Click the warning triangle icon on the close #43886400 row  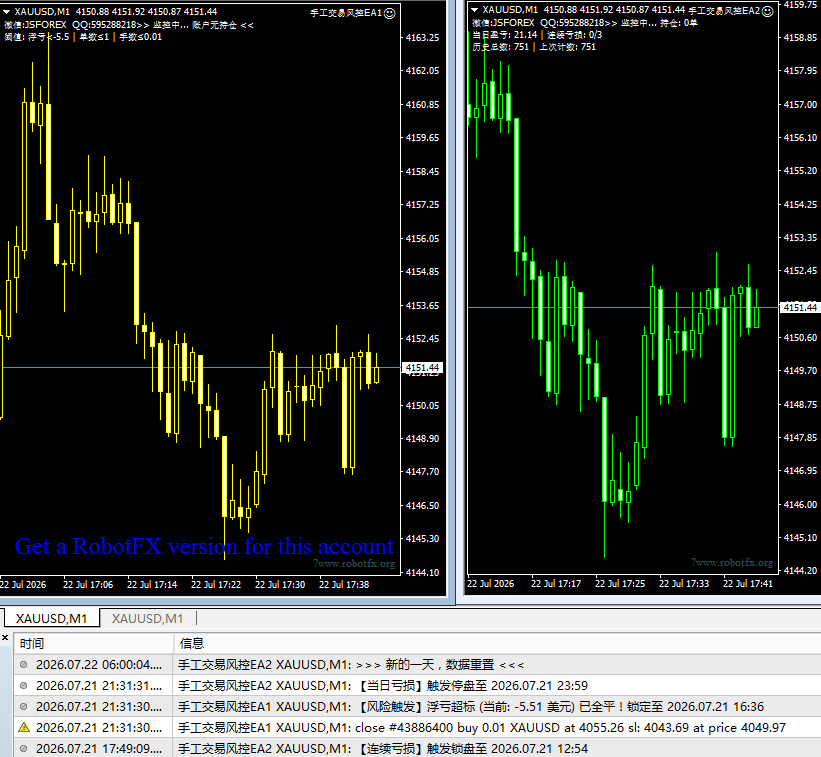tap(24, 727)
